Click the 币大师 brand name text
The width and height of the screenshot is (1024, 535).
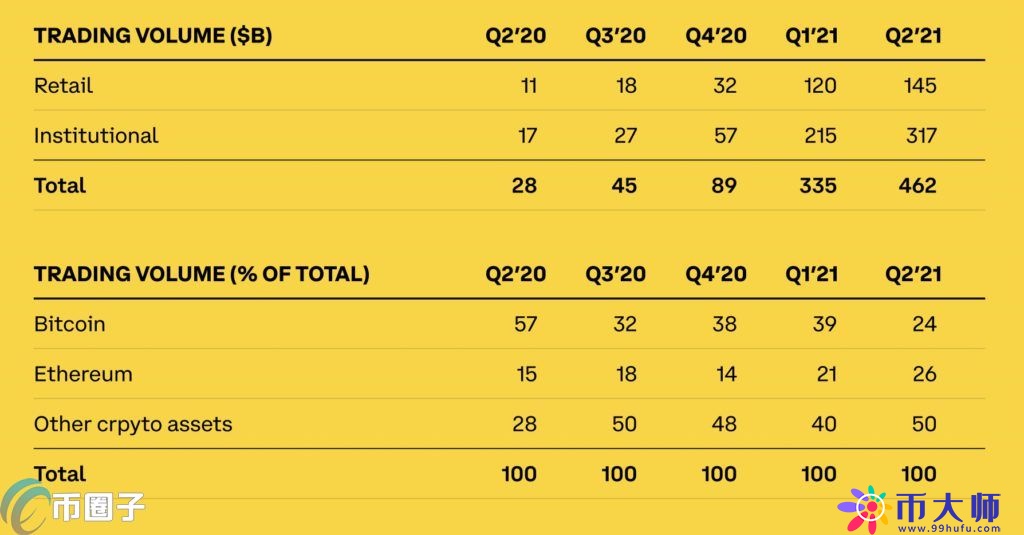click(948, 507)
